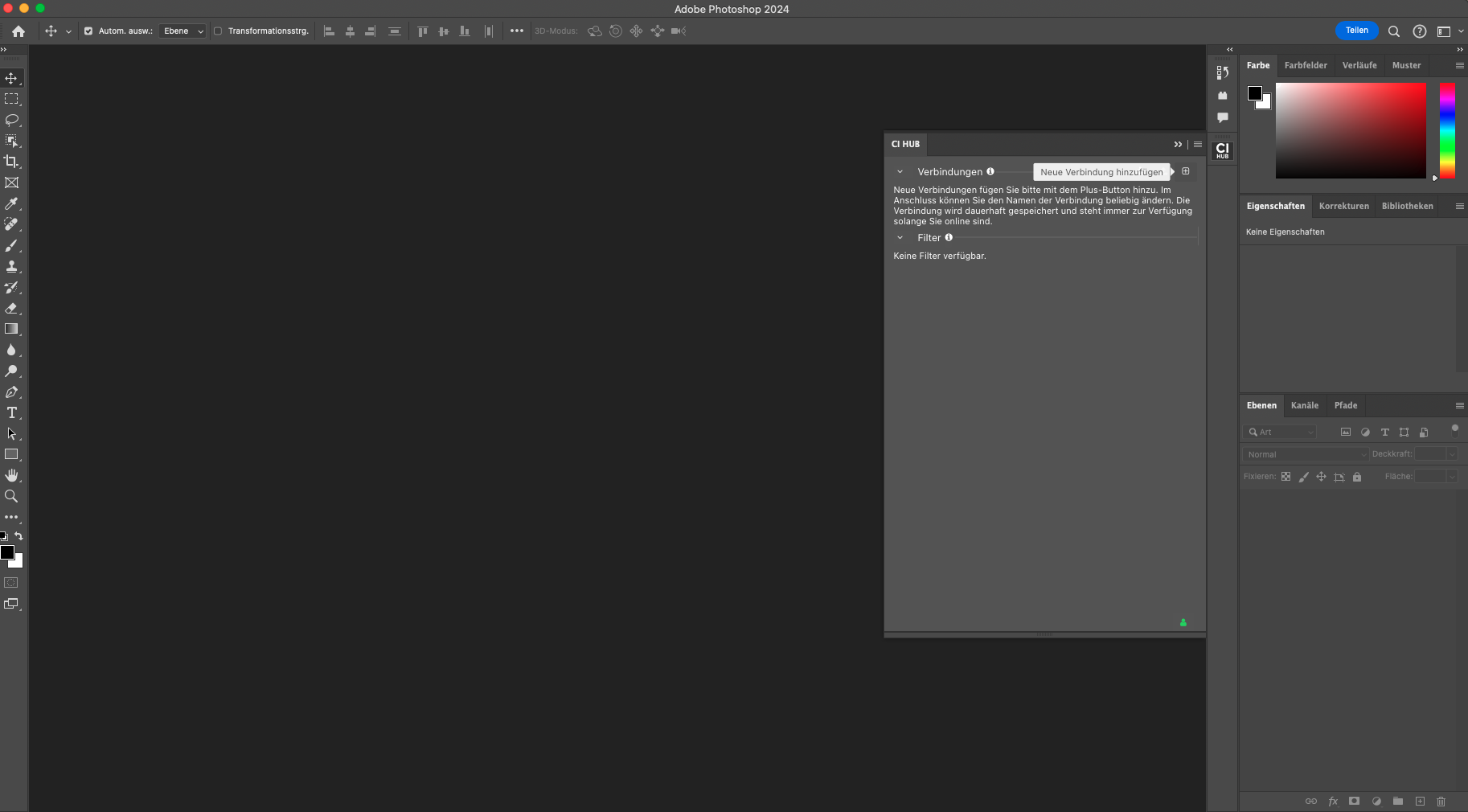The height and width of the screenshot is (812, 1468).
Task: Collapse the Filter section in CI HUB
Action: 900,238
